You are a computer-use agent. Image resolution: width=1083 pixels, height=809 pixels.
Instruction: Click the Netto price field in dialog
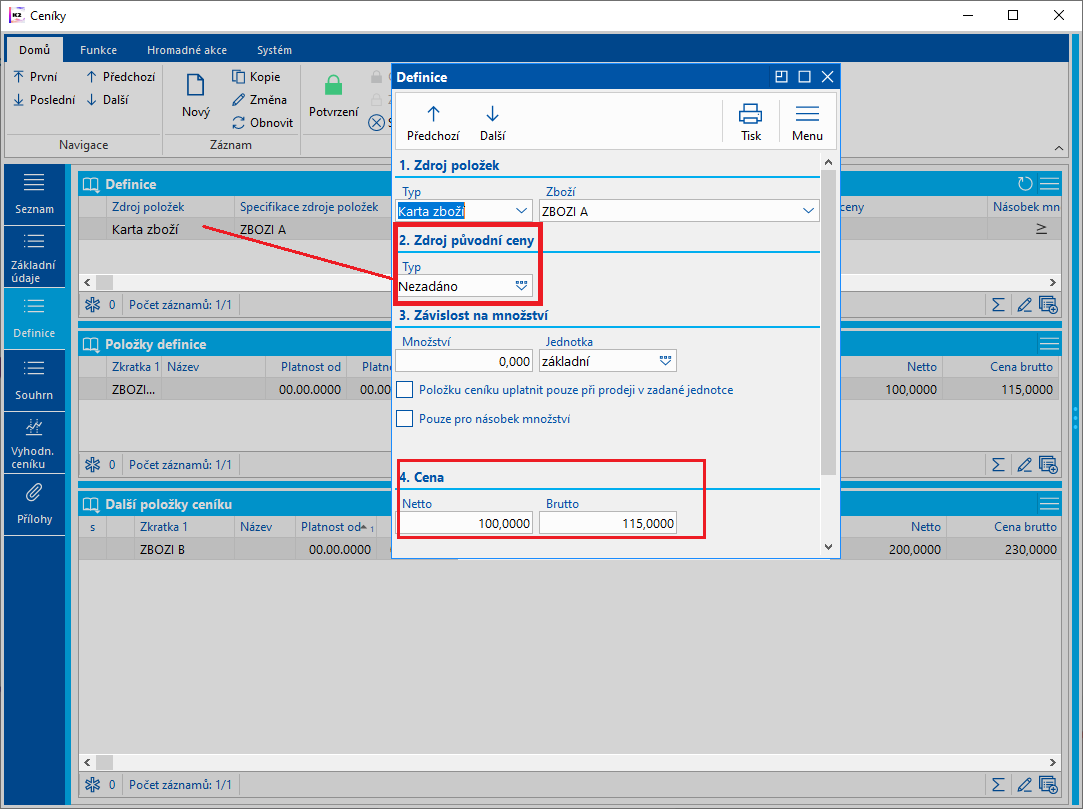466,523
